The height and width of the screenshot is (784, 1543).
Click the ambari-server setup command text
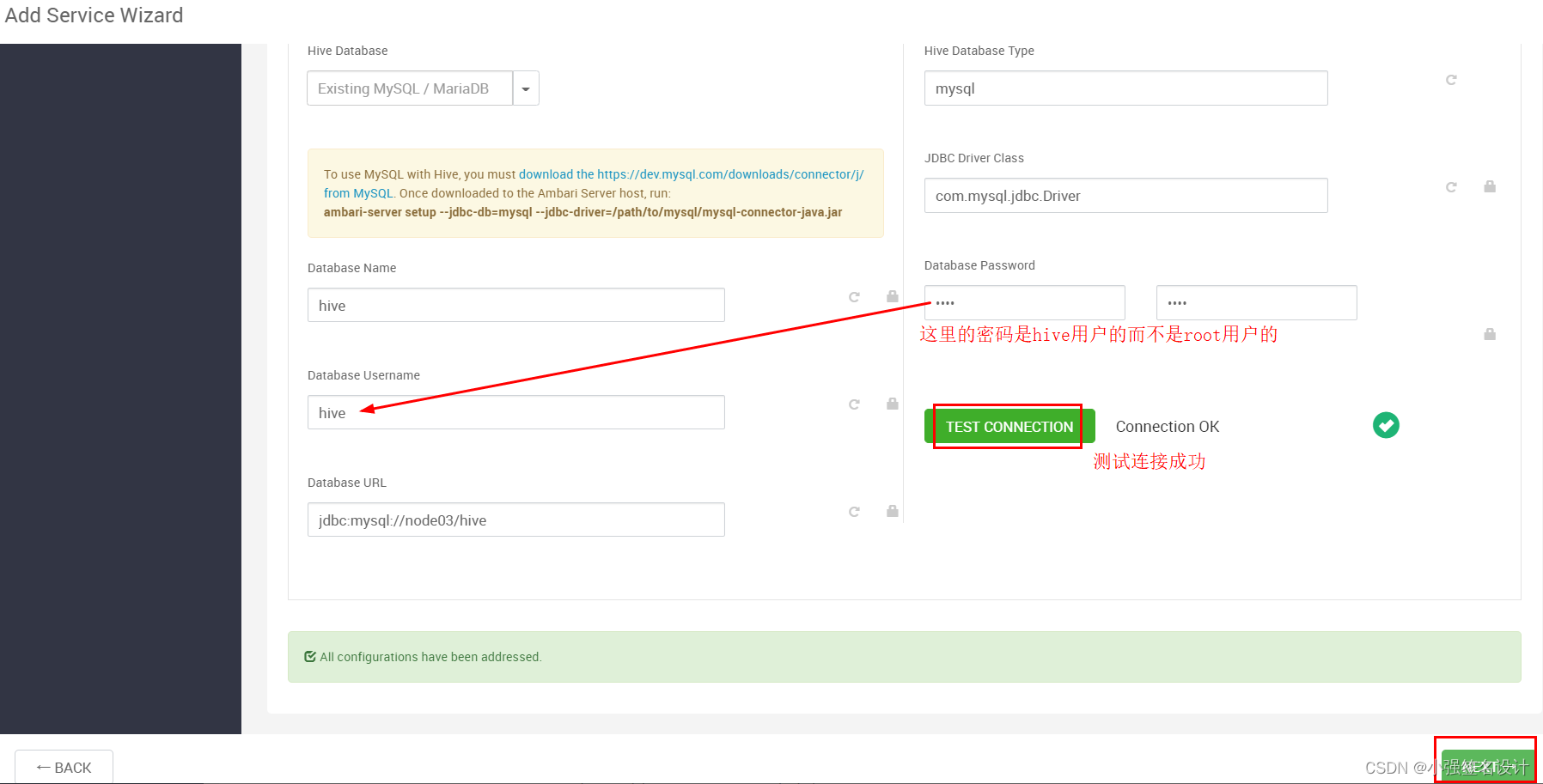[582, 212]
